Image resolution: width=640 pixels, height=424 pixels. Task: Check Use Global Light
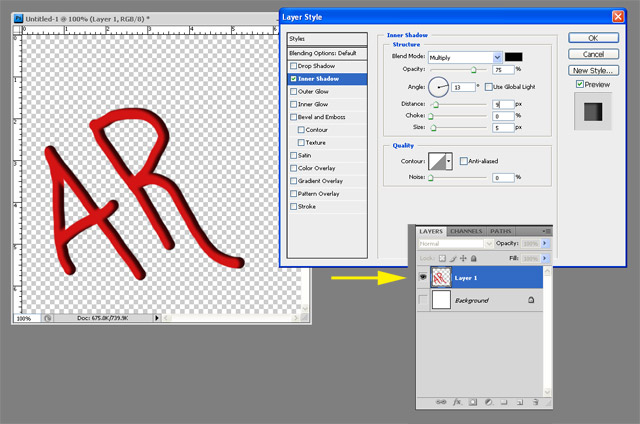click(489, 87)
